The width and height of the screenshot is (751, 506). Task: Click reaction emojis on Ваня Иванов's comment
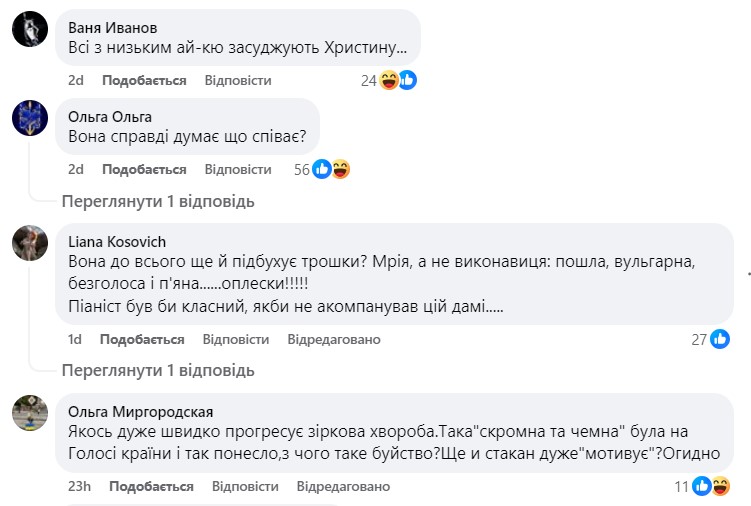point(398,80)
